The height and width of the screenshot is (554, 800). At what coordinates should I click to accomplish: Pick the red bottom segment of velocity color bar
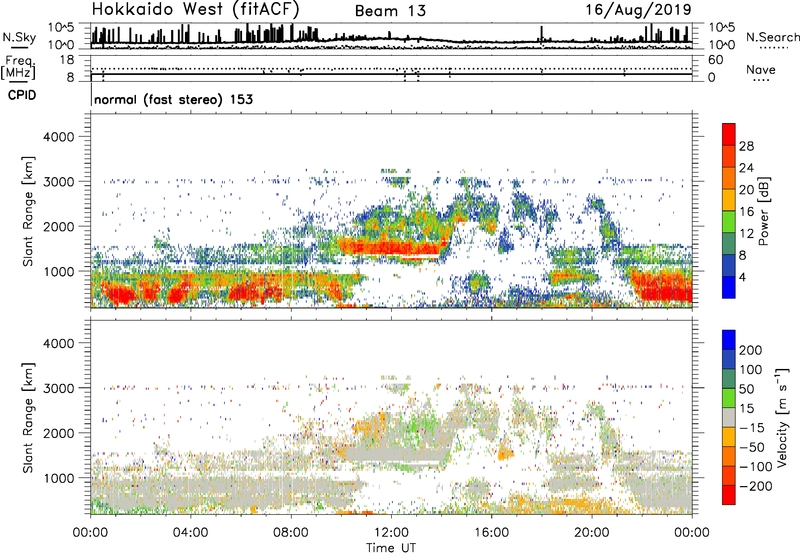coord(729,495)
